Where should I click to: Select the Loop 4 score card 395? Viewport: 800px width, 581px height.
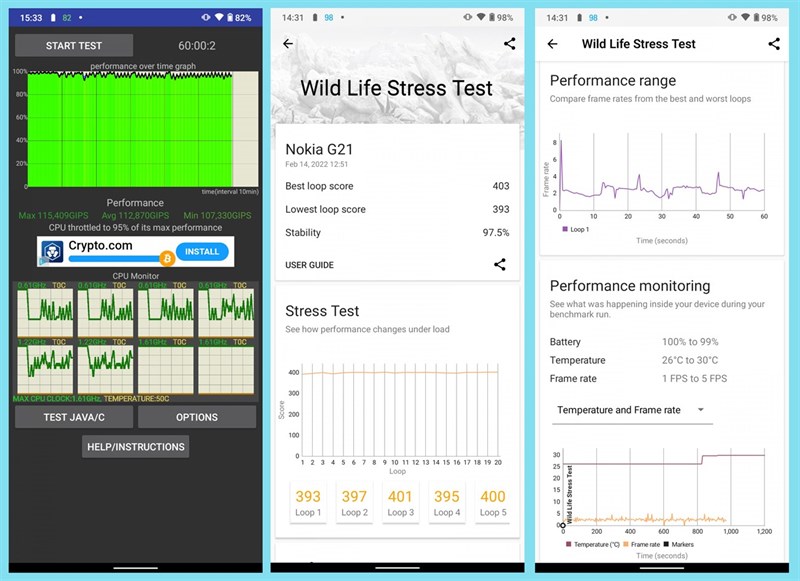tap(446, 502)
